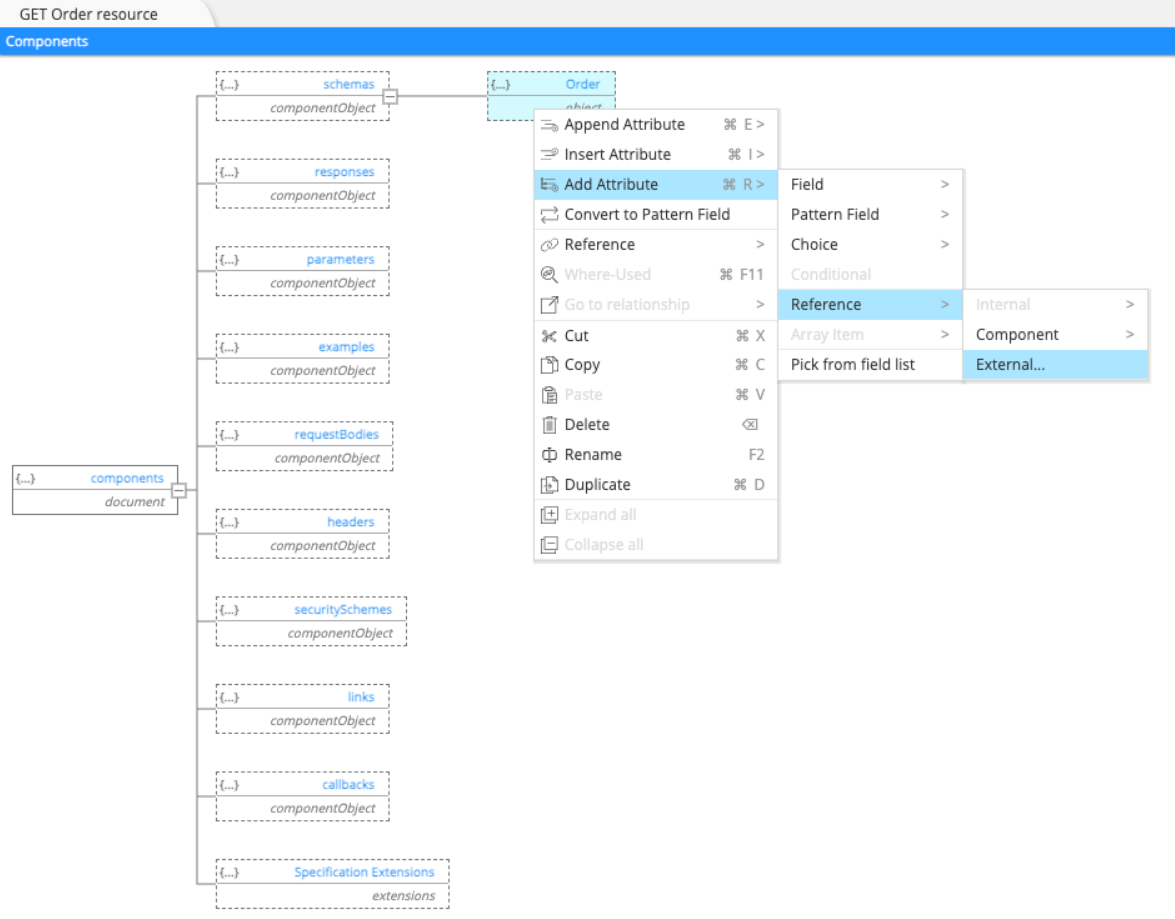This screenshot has height=919, width=1175.
Task: Click the Convert to Pattern Field arrows icon
Action: click(548, 214)
